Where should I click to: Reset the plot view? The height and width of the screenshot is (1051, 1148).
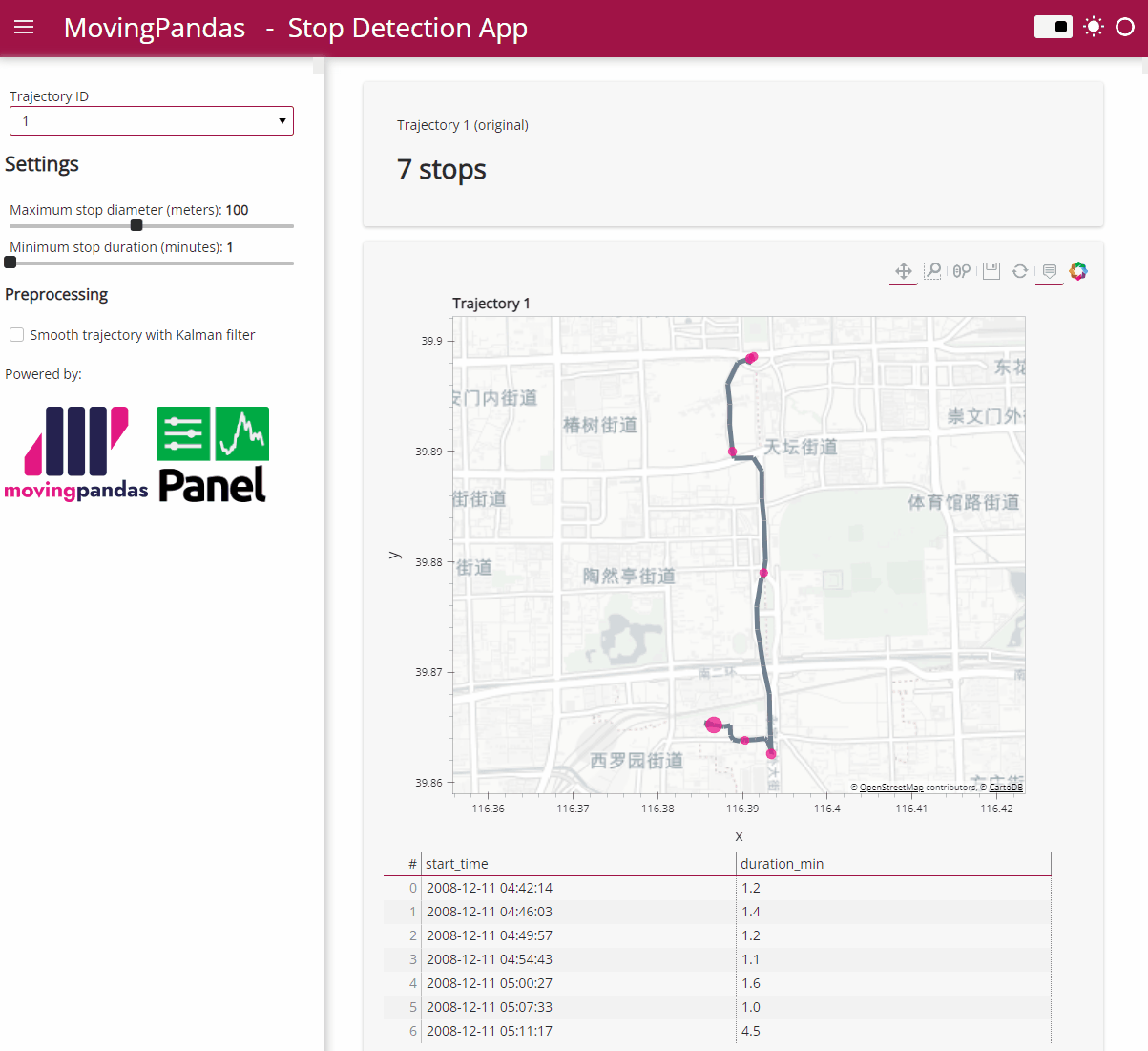click(1020, 271)
